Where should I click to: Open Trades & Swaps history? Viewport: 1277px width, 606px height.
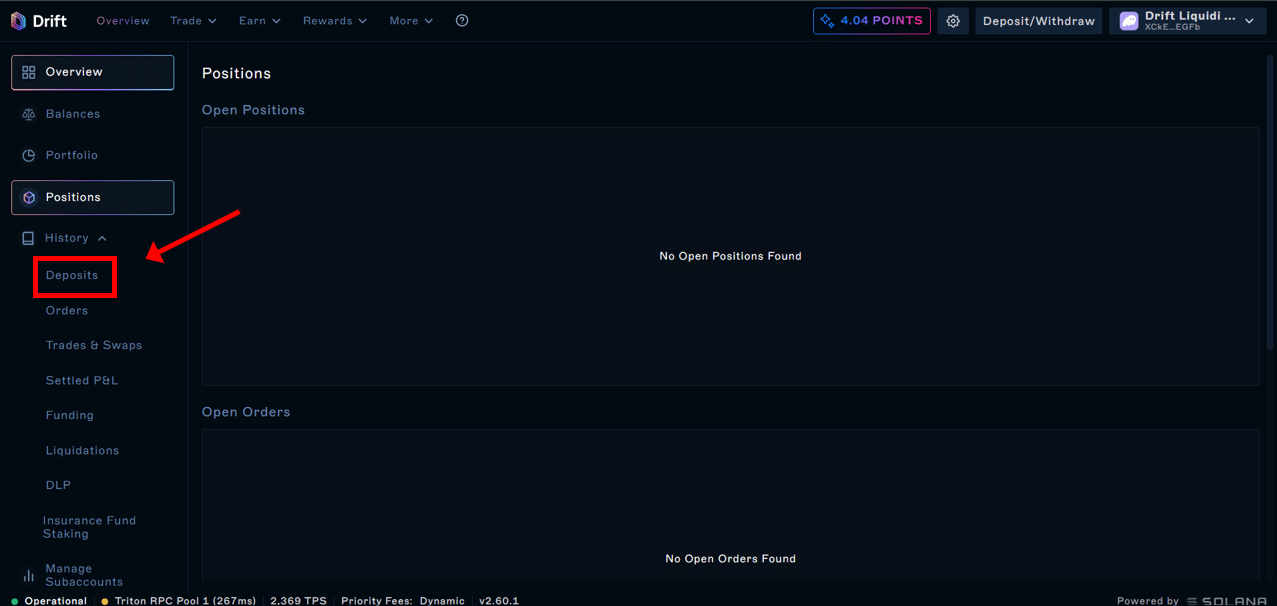tap(94, 345)
